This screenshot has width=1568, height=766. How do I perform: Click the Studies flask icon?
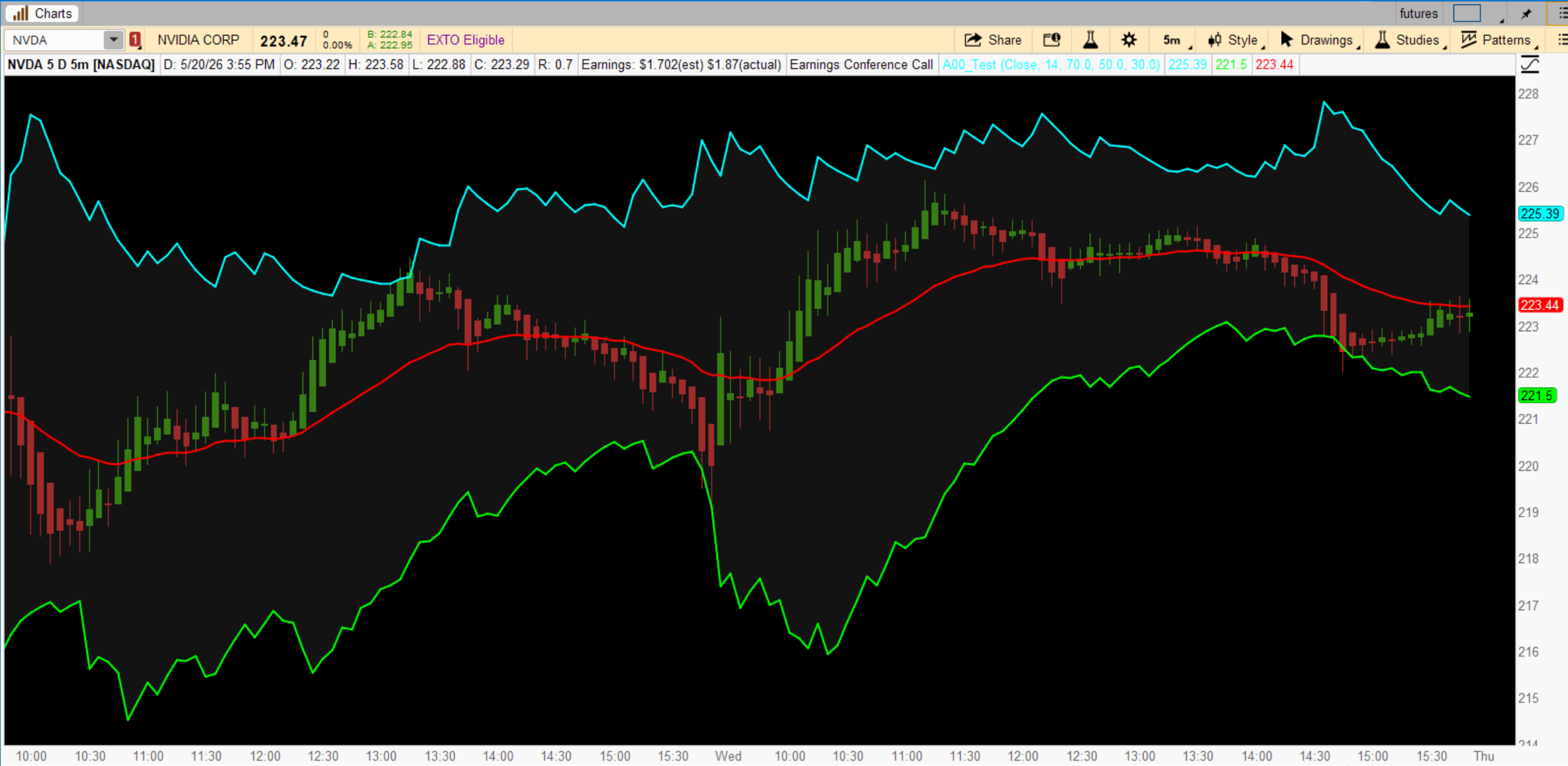coord(1382,40)
